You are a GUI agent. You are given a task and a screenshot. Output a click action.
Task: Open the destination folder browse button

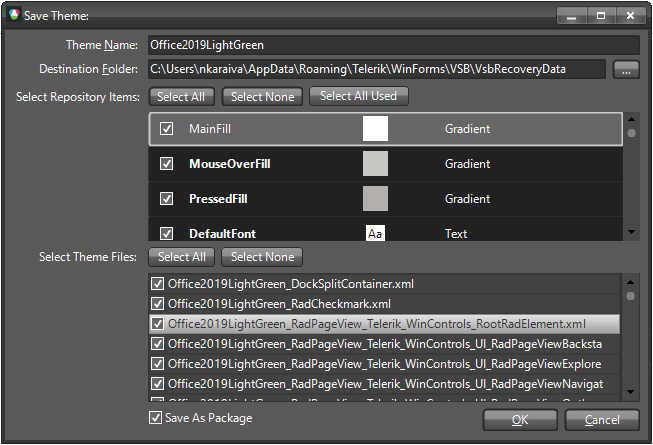pos(626,70)
